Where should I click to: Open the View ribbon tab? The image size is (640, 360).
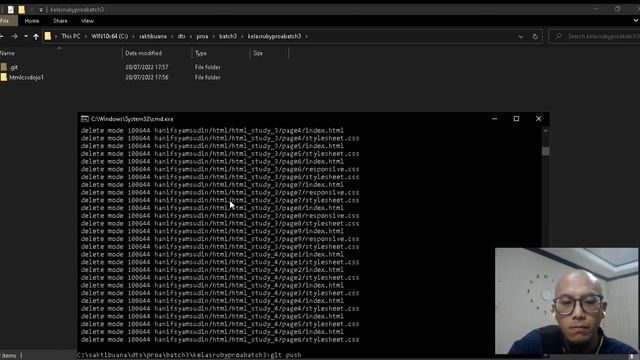point(87,21)
